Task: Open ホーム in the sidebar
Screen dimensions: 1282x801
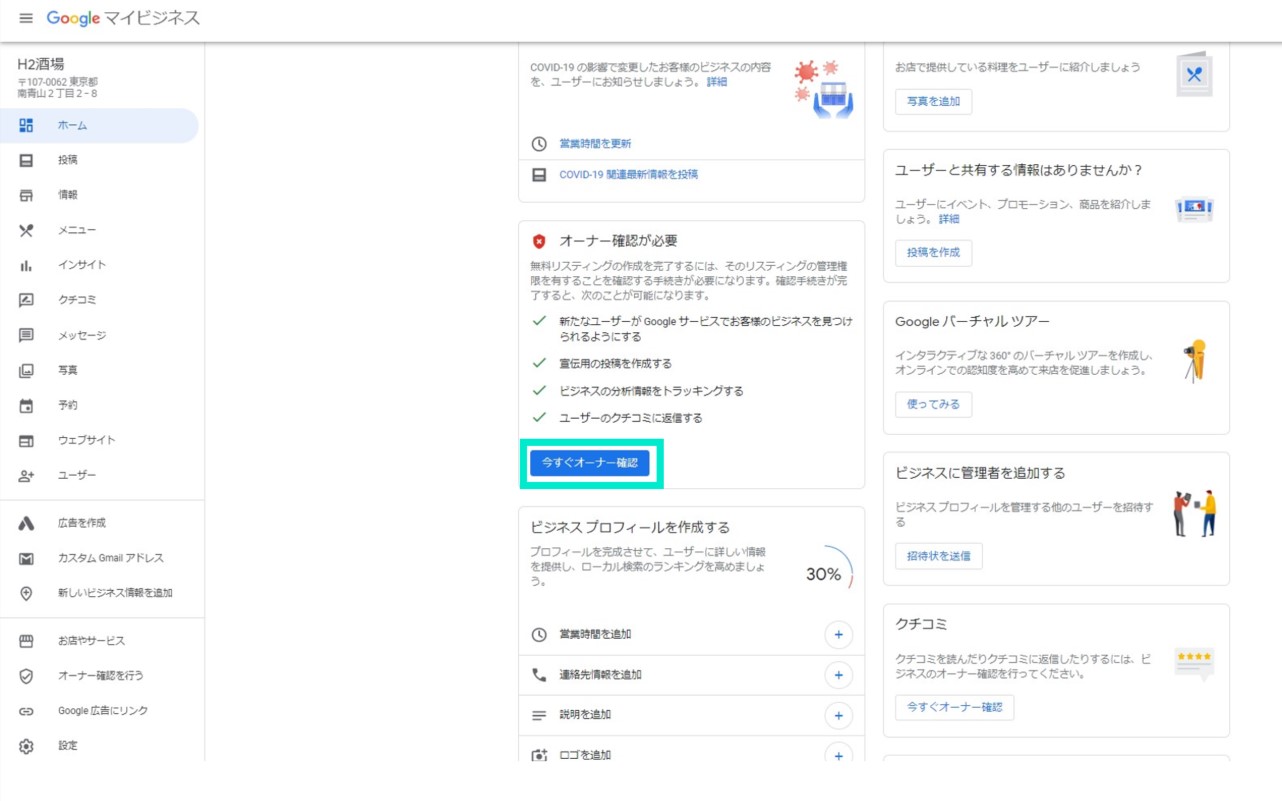Action: click(99, 125)
